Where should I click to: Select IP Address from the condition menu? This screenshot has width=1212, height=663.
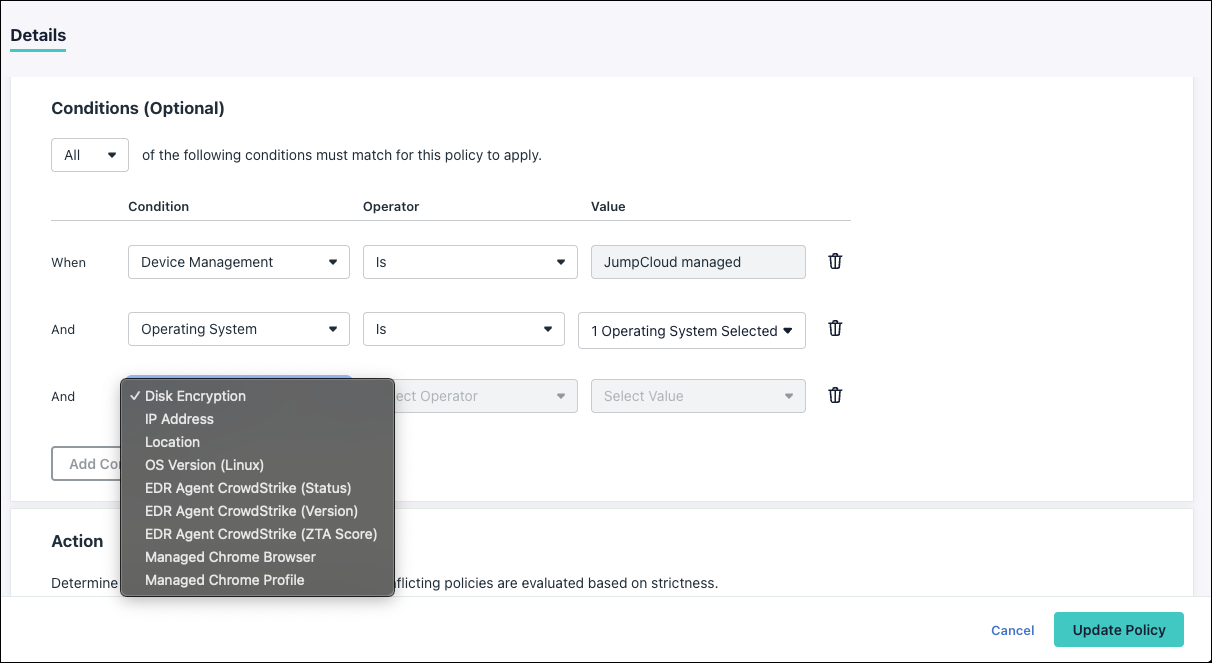180,418
